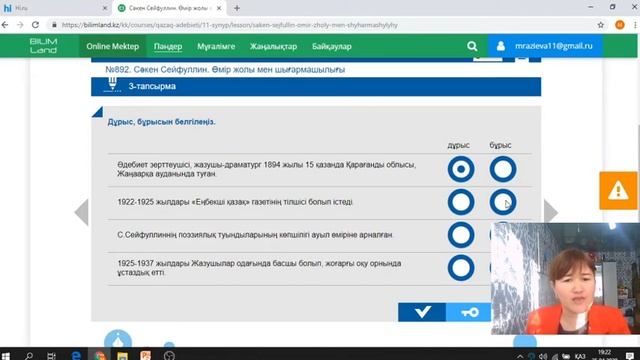Choose 'дұрыс' for the poetry village-life statement
640x360 pixels.
[461, 235]
